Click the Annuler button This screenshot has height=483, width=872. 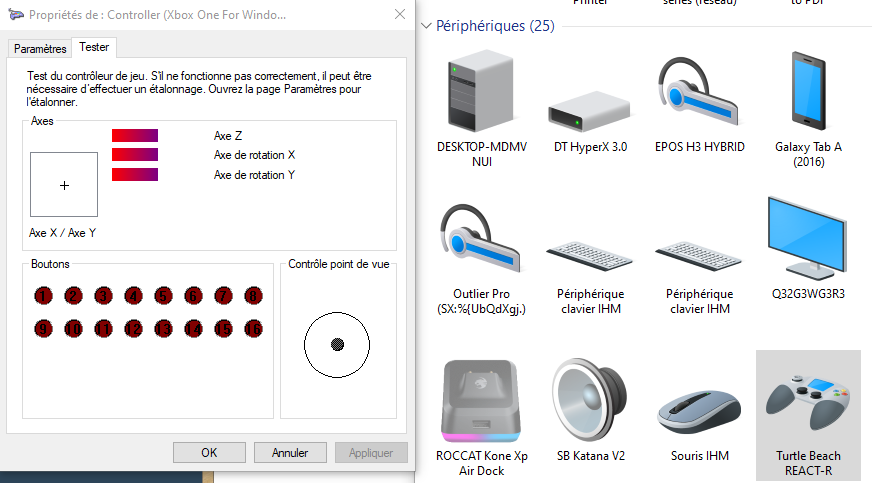point(290,452)
